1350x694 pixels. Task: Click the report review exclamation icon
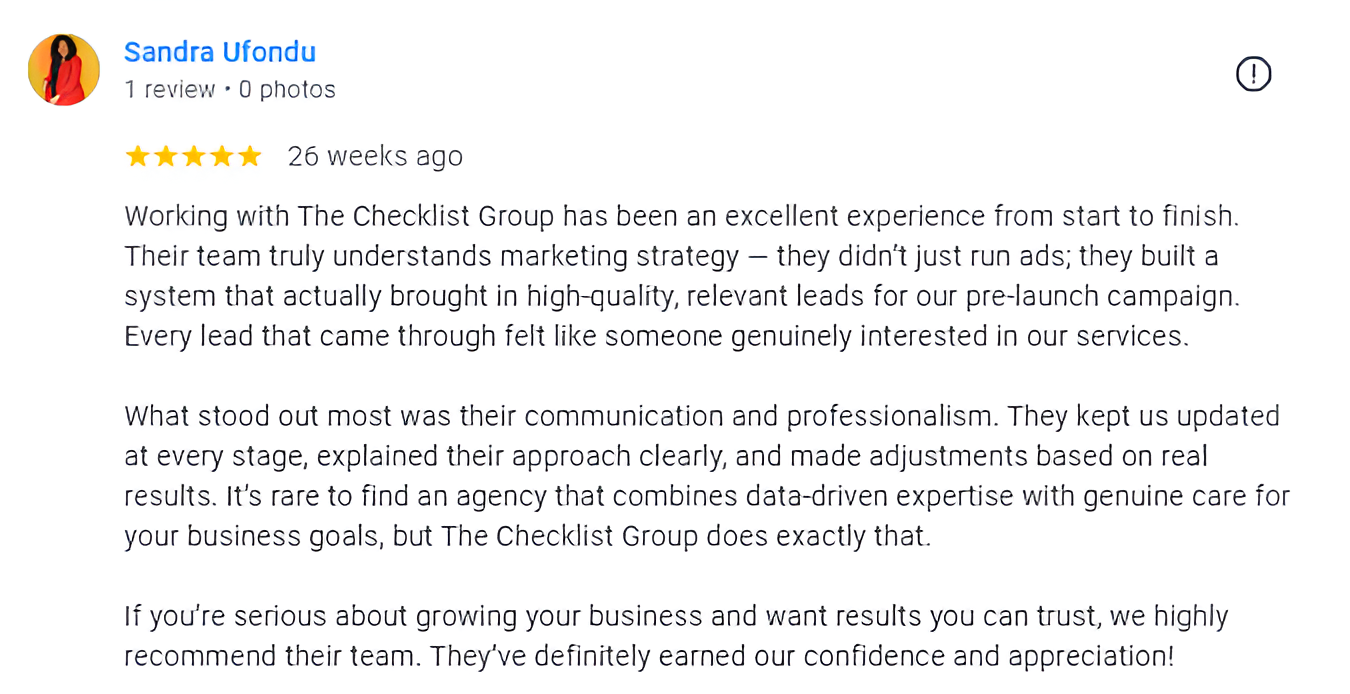(x=1253, y=74)
